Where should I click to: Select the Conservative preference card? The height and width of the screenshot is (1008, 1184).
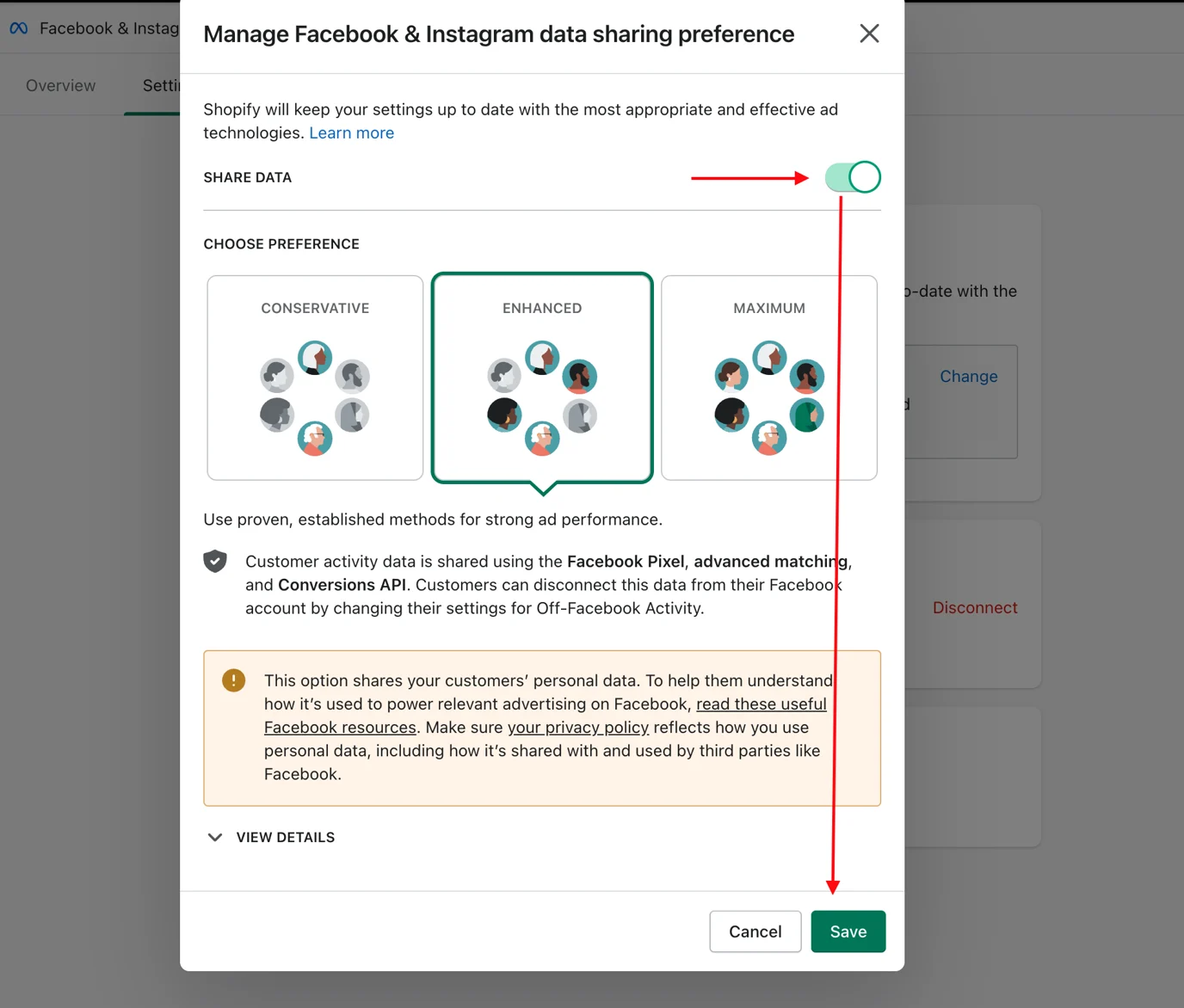click(315, 378)
